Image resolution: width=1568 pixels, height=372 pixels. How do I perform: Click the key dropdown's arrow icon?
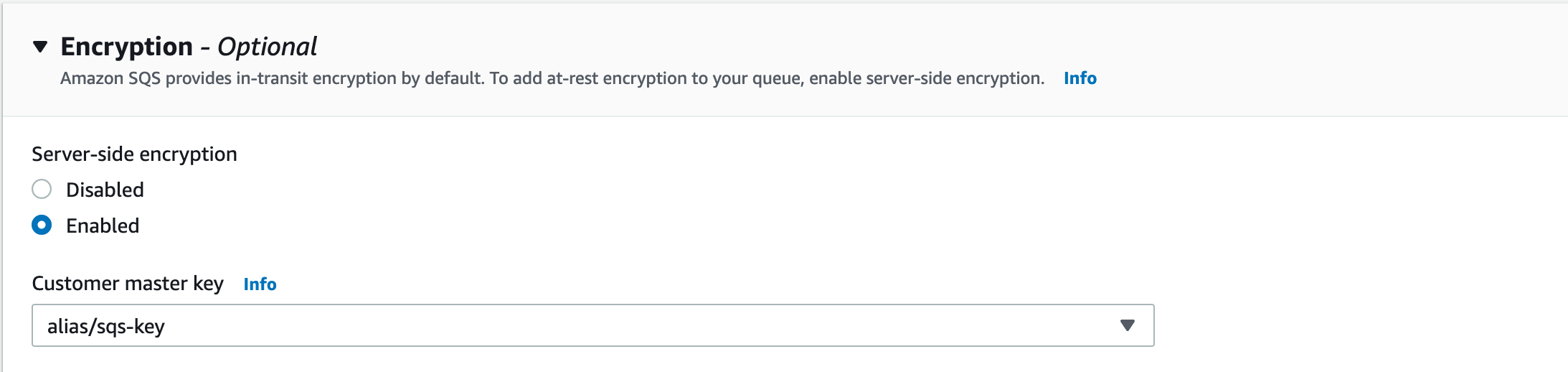[x=1127, y=326]
